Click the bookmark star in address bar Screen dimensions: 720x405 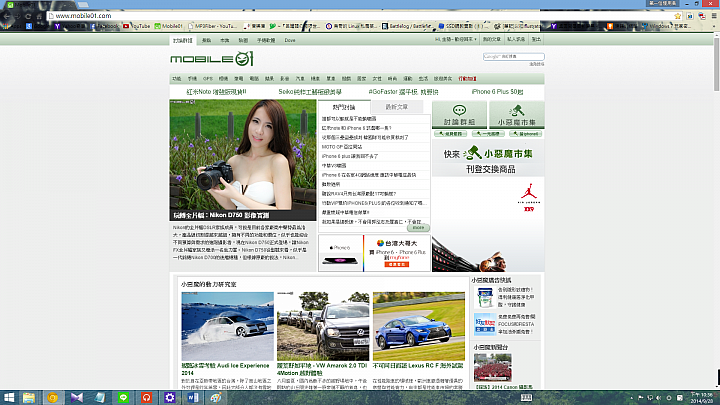tap(678, 16)
